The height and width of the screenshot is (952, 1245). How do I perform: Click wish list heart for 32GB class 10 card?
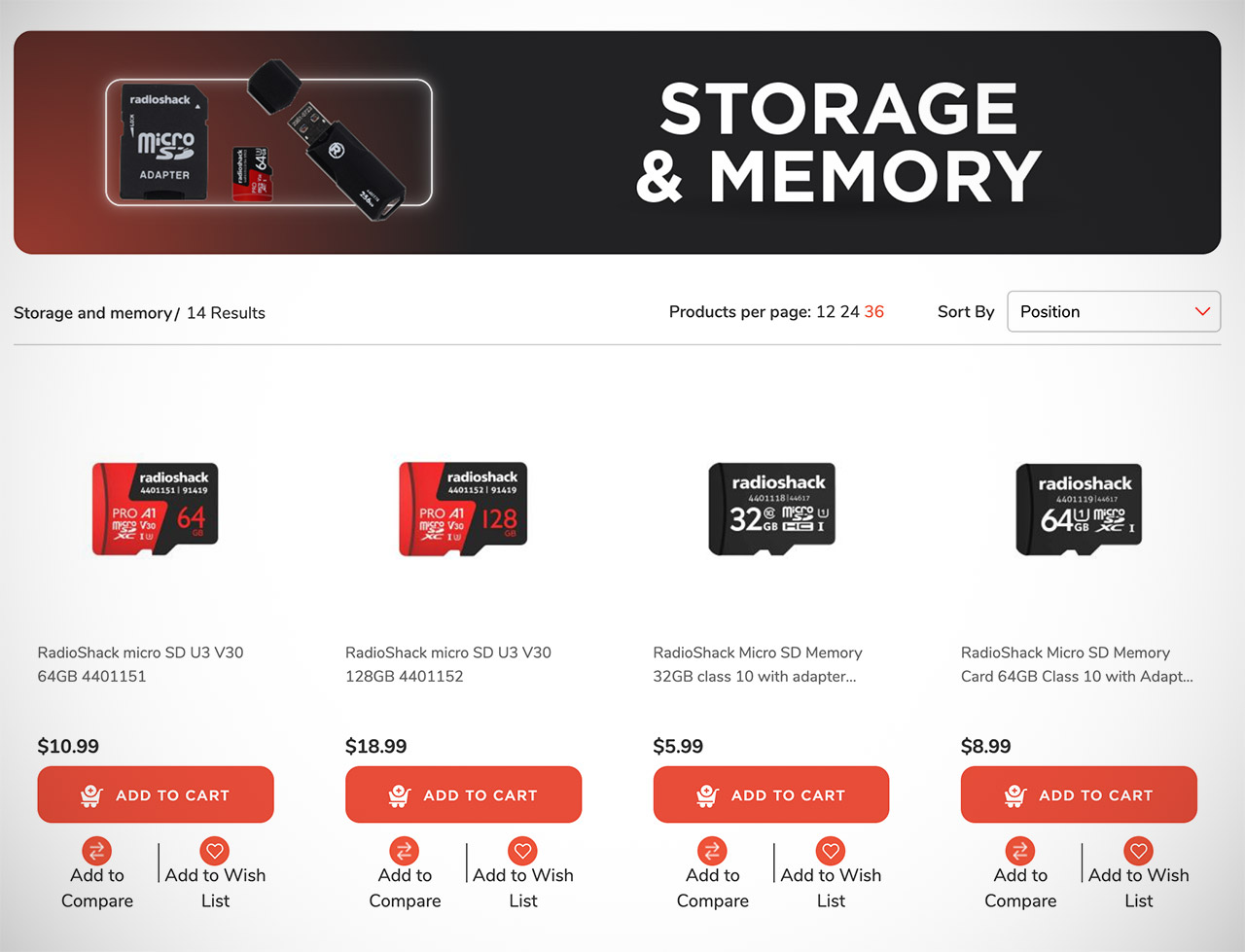pos(831,851)
